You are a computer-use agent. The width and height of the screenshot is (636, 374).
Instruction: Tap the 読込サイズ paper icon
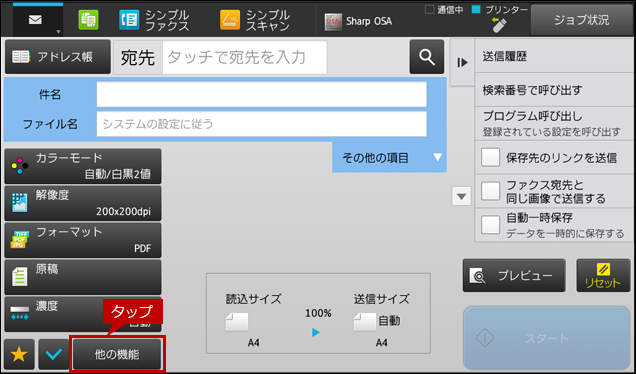237,322
